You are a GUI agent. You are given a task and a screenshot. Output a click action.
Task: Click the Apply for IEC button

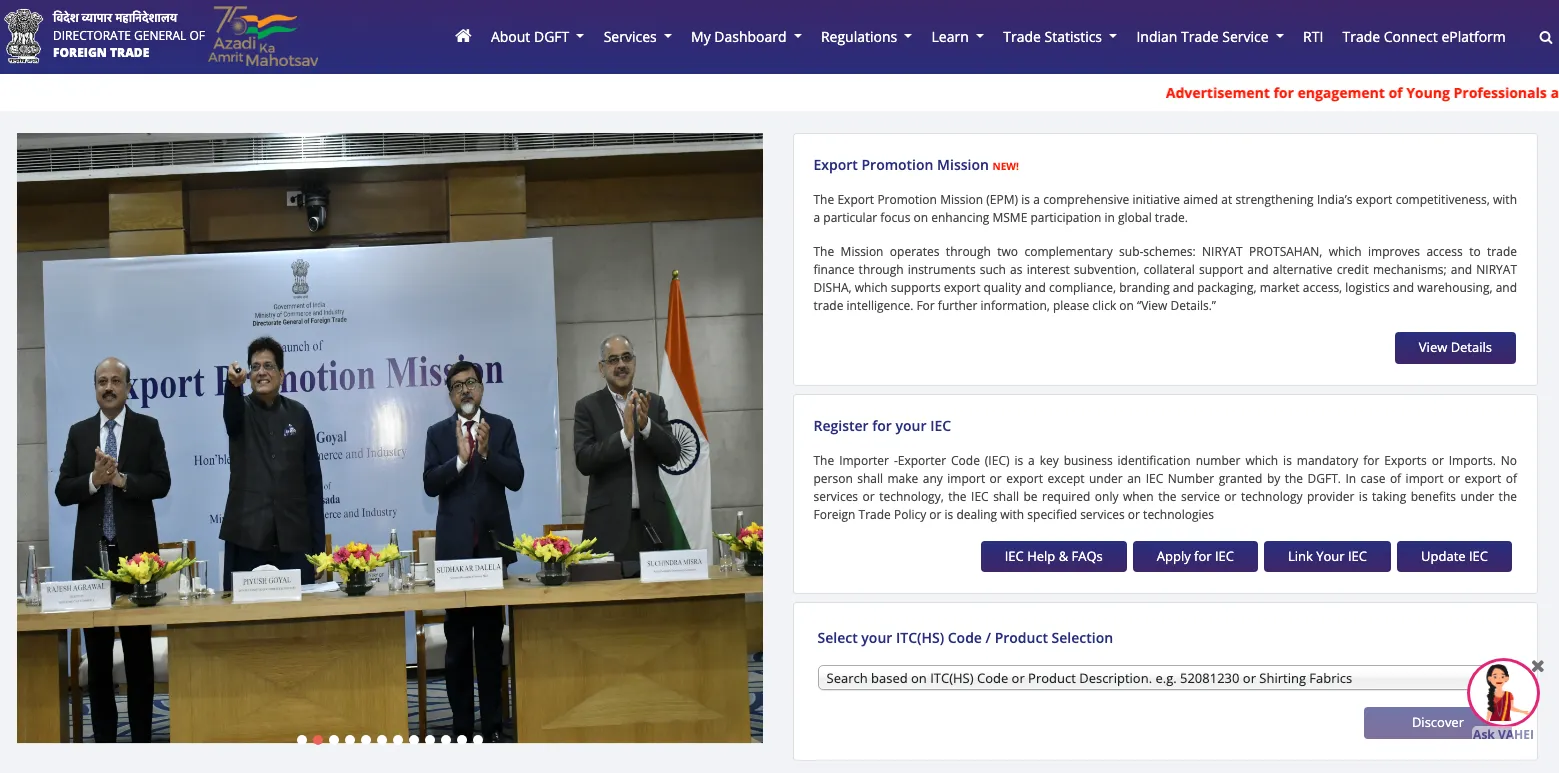[1195, 556]
